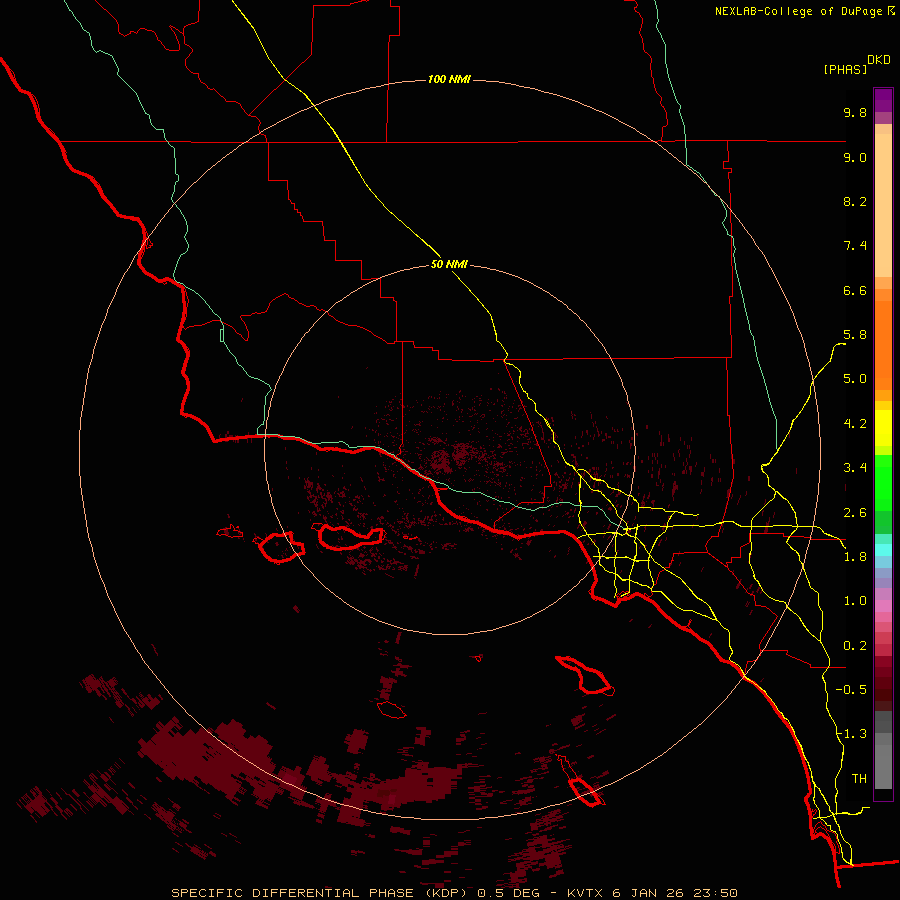
Task: Click the -1.3 scale value
Action: [851, 734]
